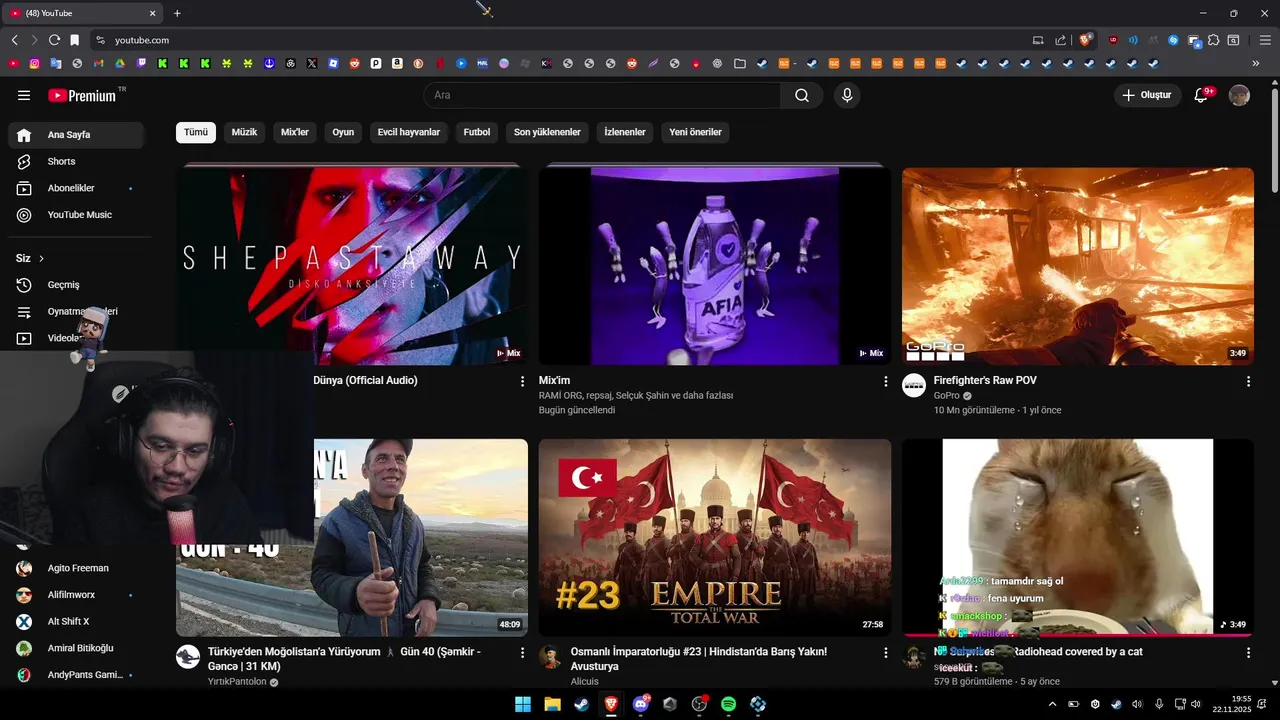Go back in browser history
This screenshot has height=720, width=1280.
[14, 40]
